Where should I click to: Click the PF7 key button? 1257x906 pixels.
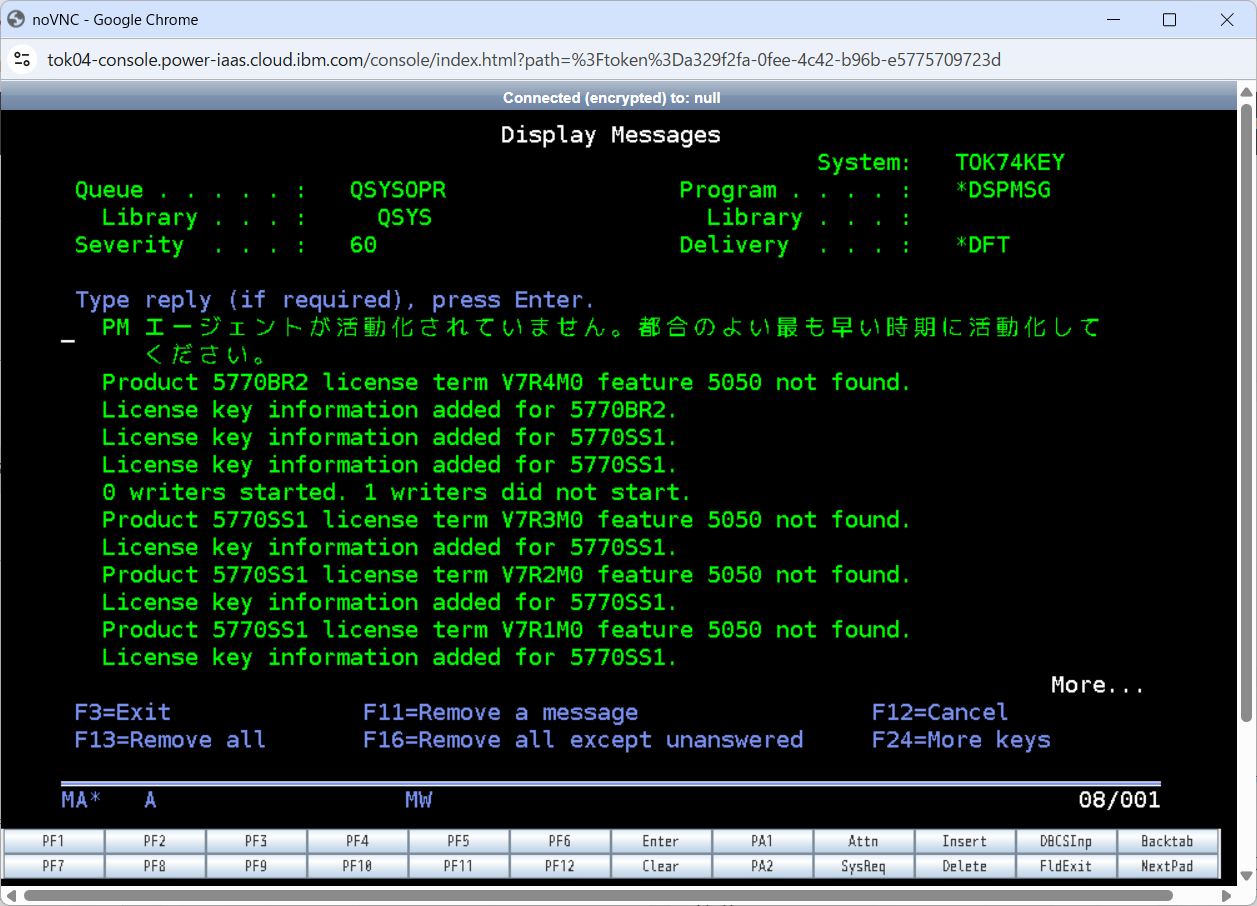[x=54, y=866]
